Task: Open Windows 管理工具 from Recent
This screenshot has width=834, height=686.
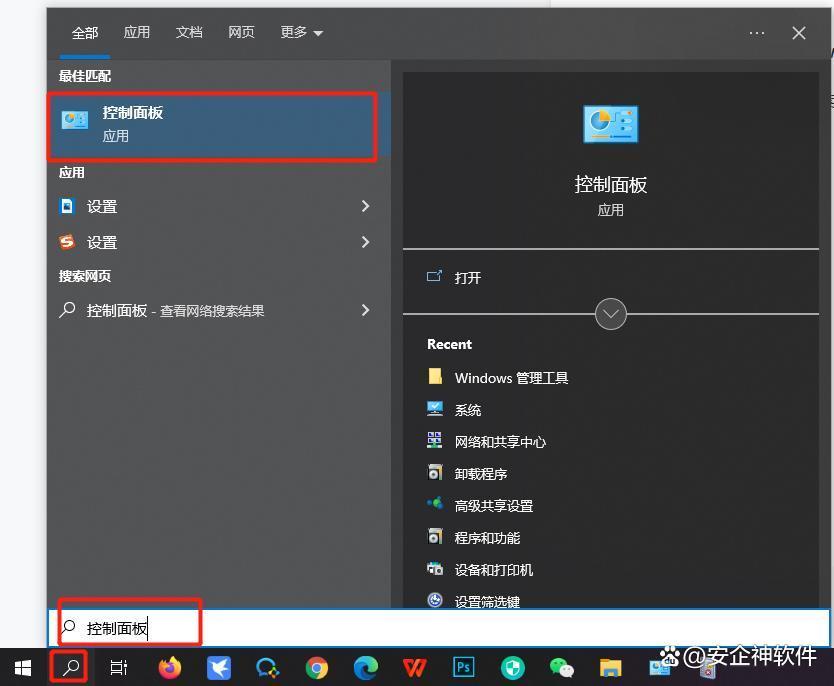Action: [x=512, y=378]
